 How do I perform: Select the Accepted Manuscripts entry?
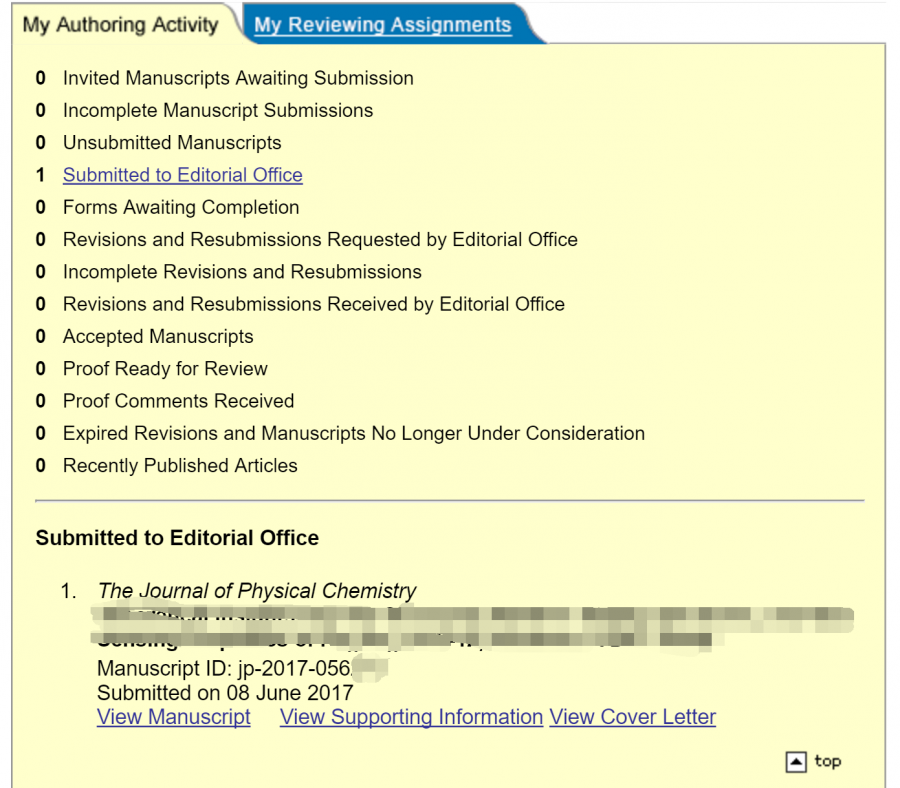click(x=158, y=337)
